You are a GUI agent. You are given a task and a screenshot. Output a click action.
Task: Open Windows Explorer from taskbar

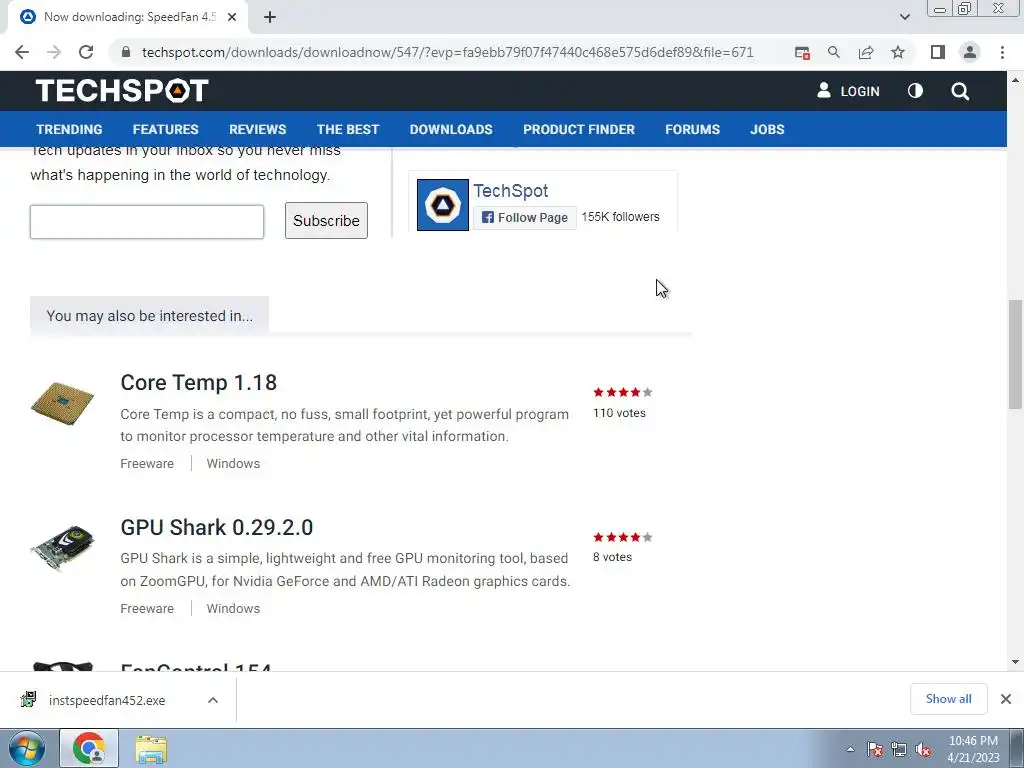pos(151,748)
